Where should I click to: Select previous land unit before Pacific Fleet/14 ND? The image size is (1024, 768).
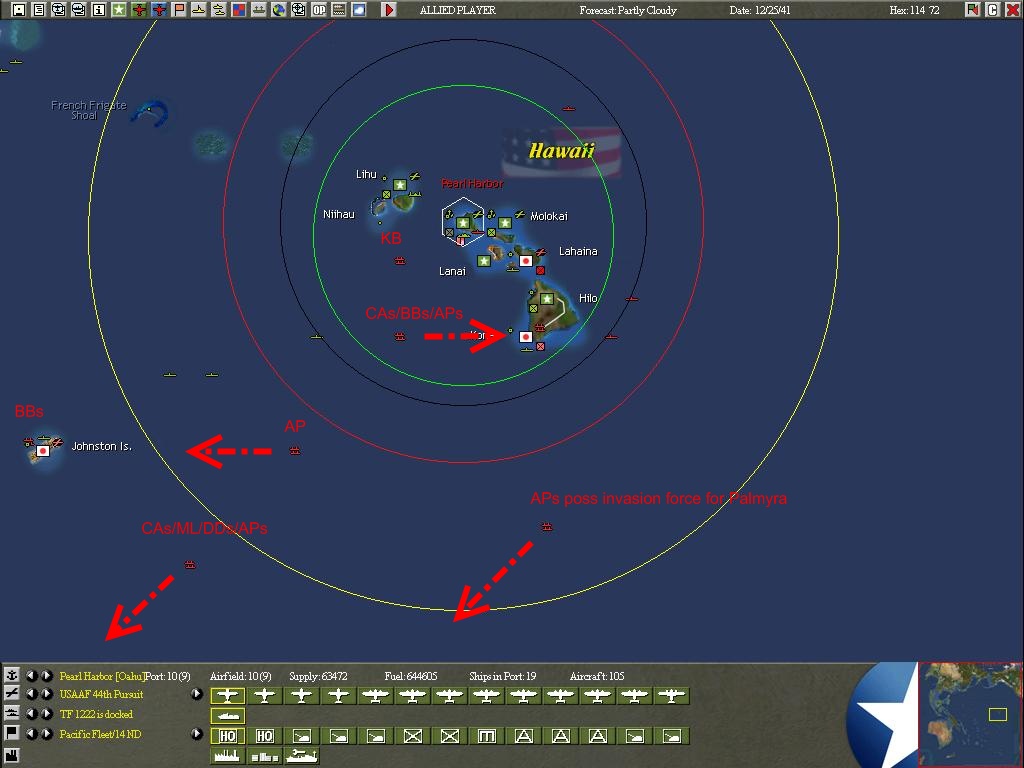[x=31, y=733]
